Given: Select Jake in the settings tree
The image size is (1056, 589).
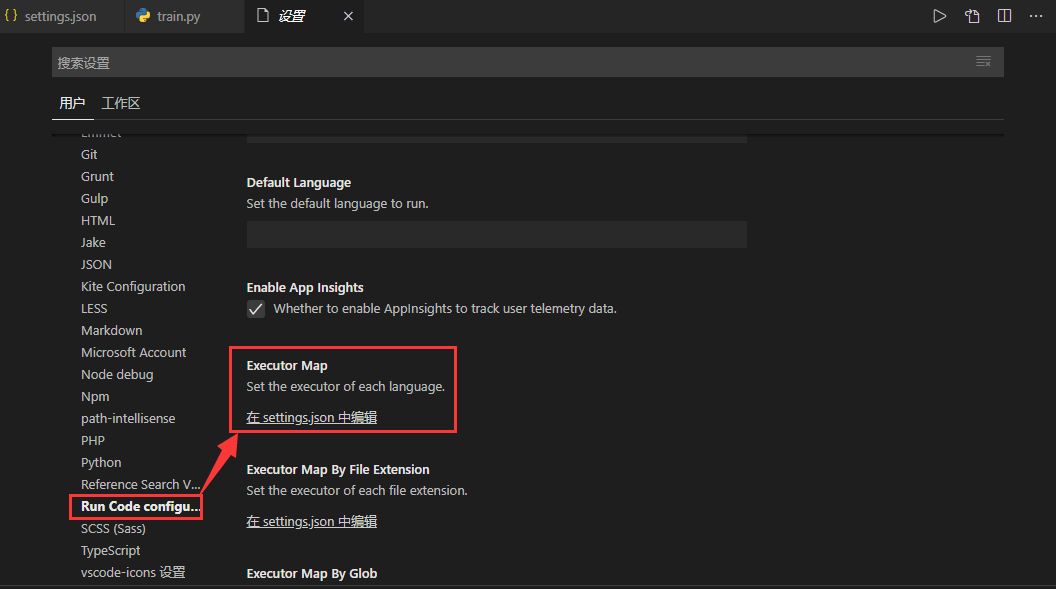Looking at the screenshot, I should pos(93,242).
